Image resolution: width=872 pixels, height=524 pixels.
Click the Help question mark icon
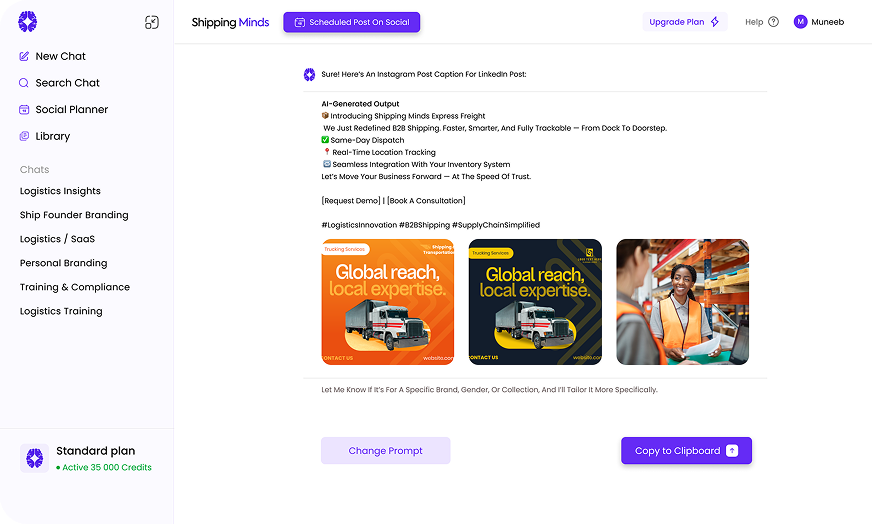(x=774, y=22)
